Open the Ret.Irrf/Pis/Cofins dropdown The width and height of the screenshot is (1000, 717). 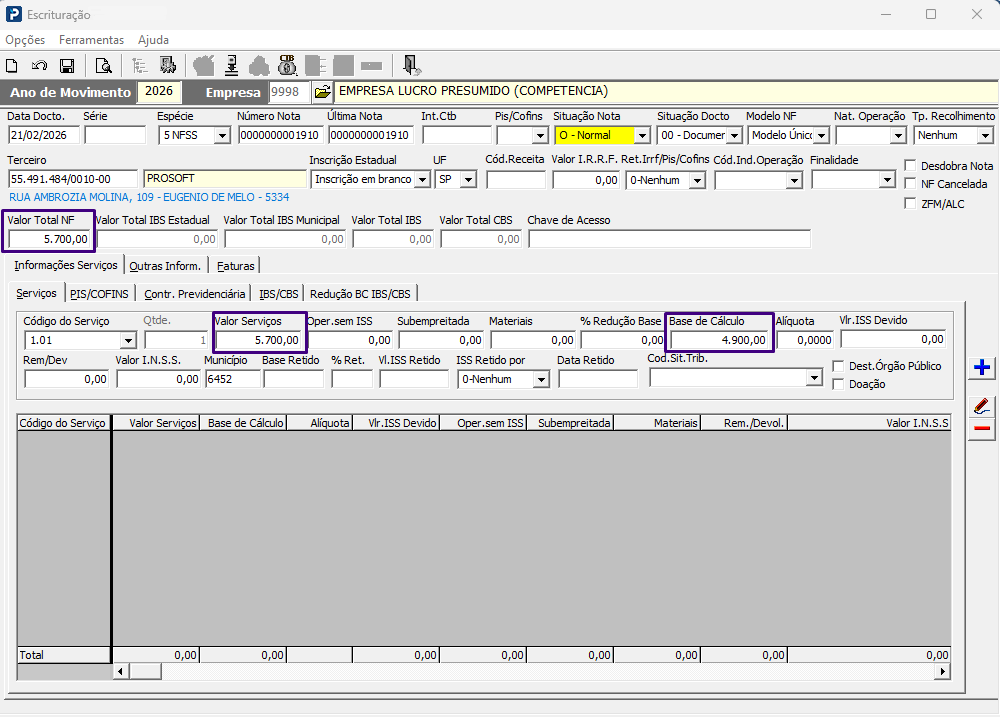click(x=698, y=181)
